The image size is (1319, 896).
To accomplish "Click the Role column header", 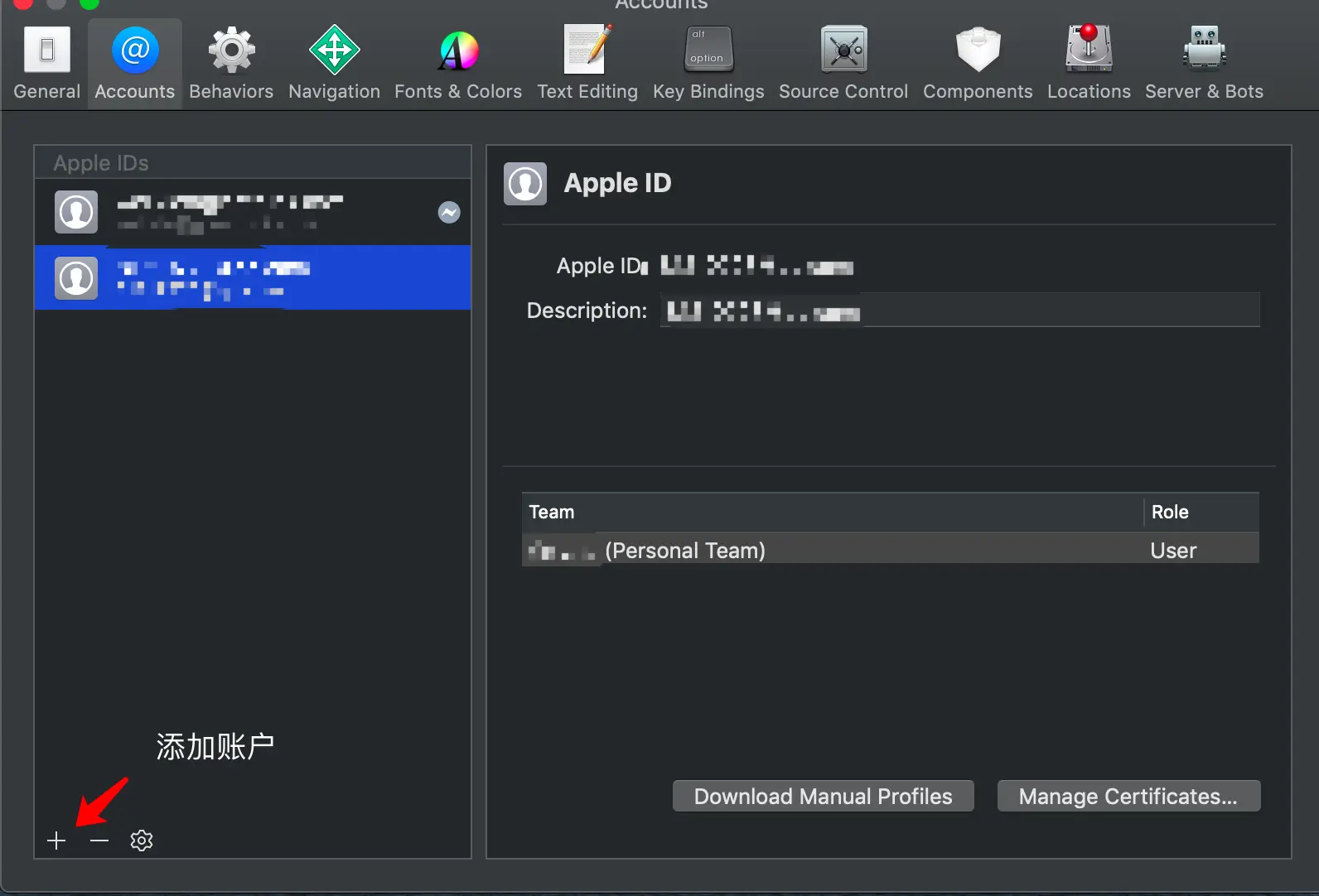I will [x=1202, y=512].
